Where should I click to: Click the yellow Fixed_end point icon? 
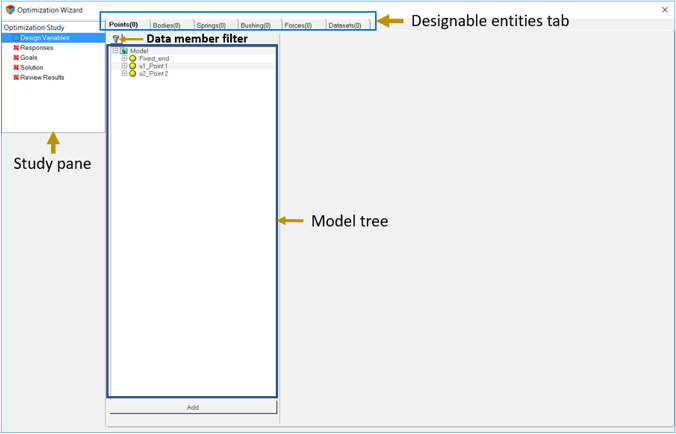(133, 59)
